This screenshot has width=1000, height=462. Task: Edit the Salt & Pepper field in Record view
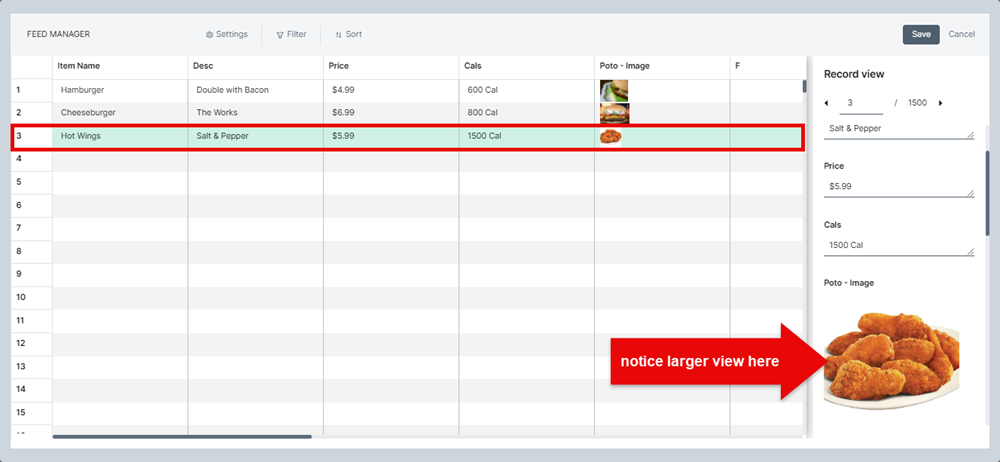click(x=899, y=129)
